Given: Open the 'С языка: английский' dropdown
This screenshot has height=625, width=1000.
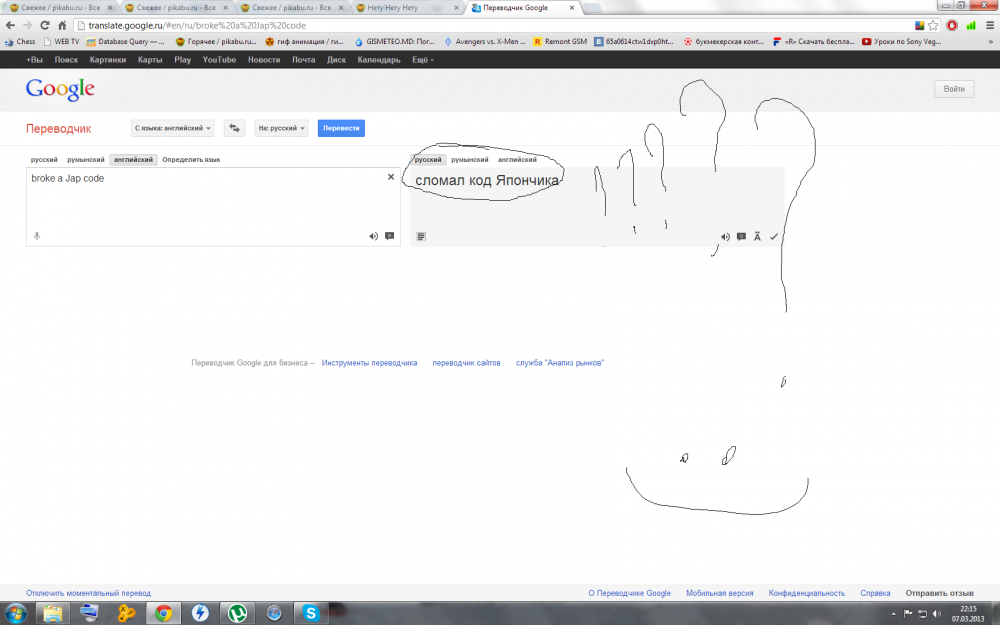Looking at the screenshot, I should point(172,128).
